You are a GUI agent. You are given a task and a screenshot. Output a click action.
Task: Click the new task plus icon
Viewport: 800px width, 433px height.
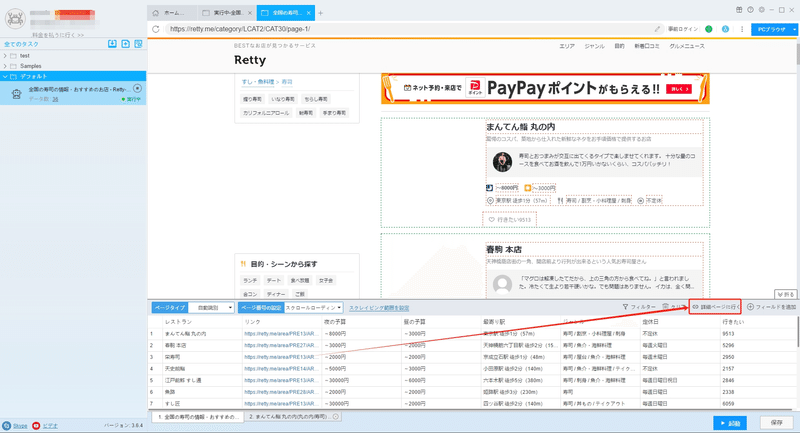(x=126, y=44)
